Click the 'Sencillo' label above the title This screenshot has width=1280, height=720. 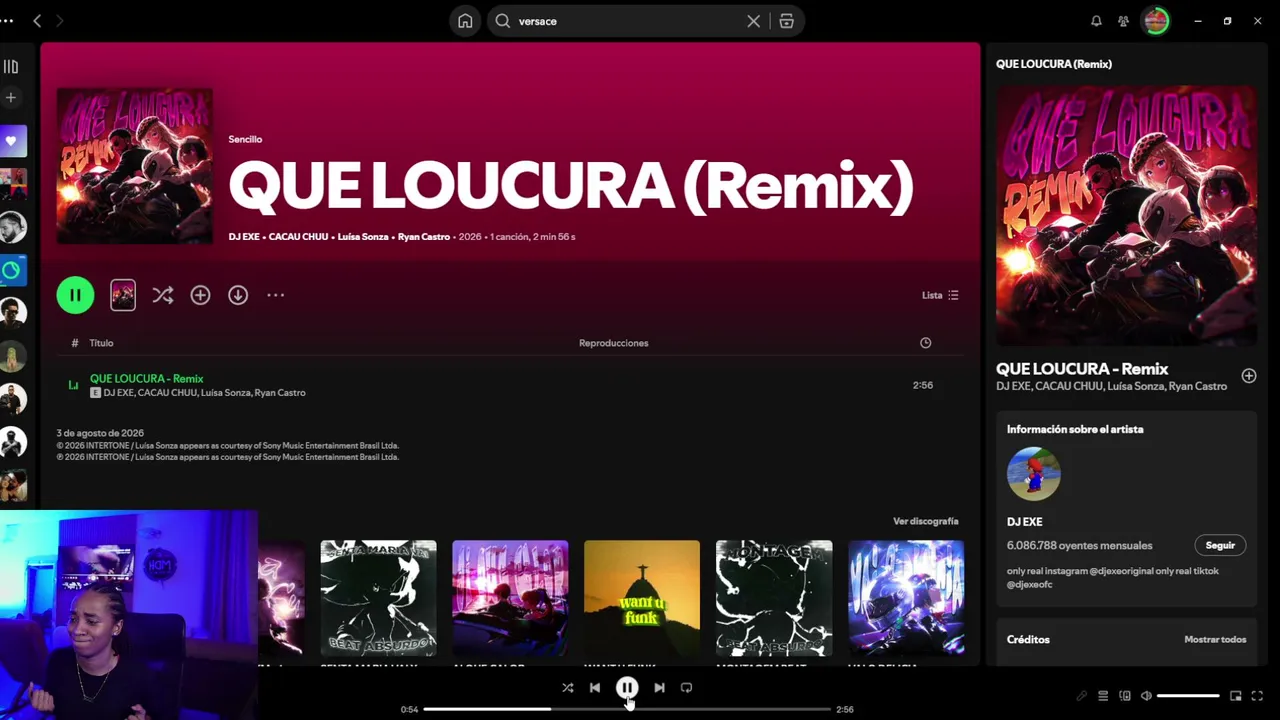pyautogui.click(x=245, y=140)
